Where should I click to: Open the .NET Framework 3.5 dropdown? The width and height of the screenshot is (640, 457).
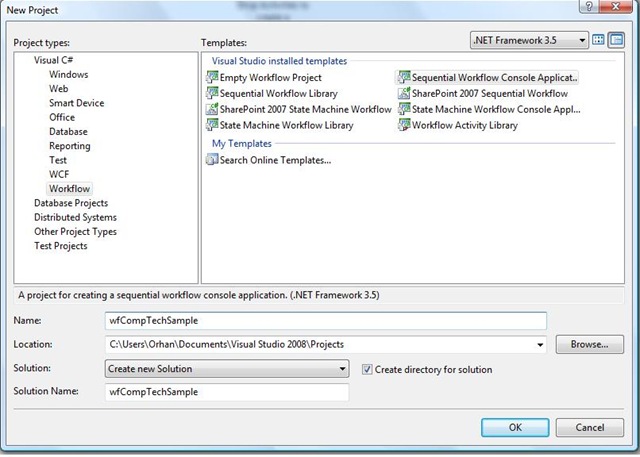click(x=529, y=40)
